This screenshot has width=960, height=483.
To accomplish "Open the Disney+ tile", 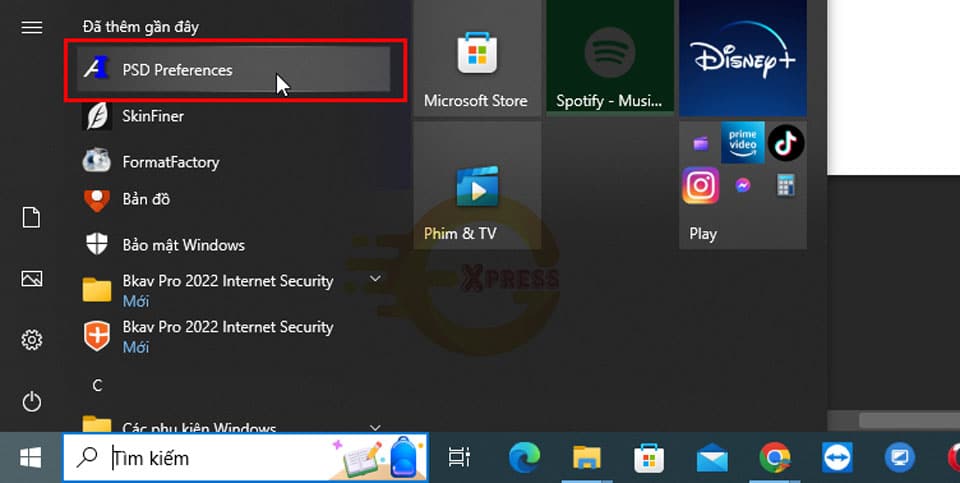I will [x=742, y=58].
